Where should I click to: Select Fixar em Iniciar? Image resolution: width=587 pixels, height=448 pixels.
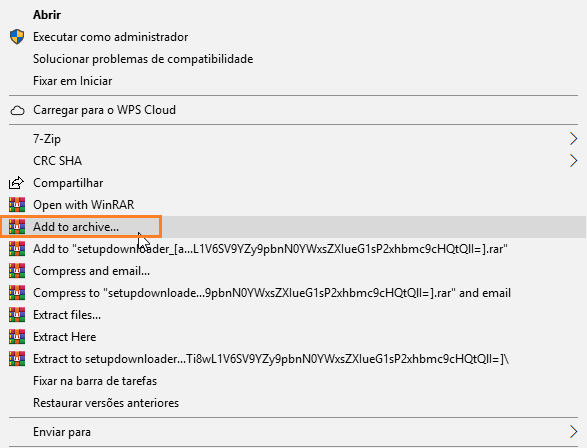pos(73,81)
